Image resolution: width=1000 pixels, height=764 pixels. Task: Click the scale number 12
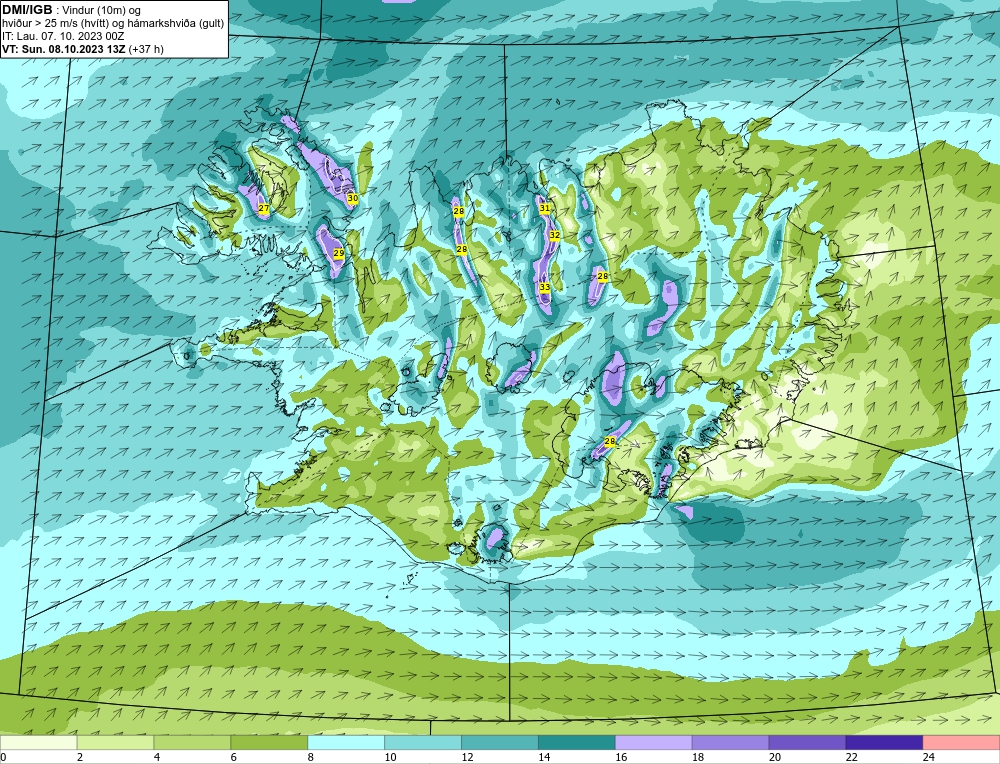(467, 757)
